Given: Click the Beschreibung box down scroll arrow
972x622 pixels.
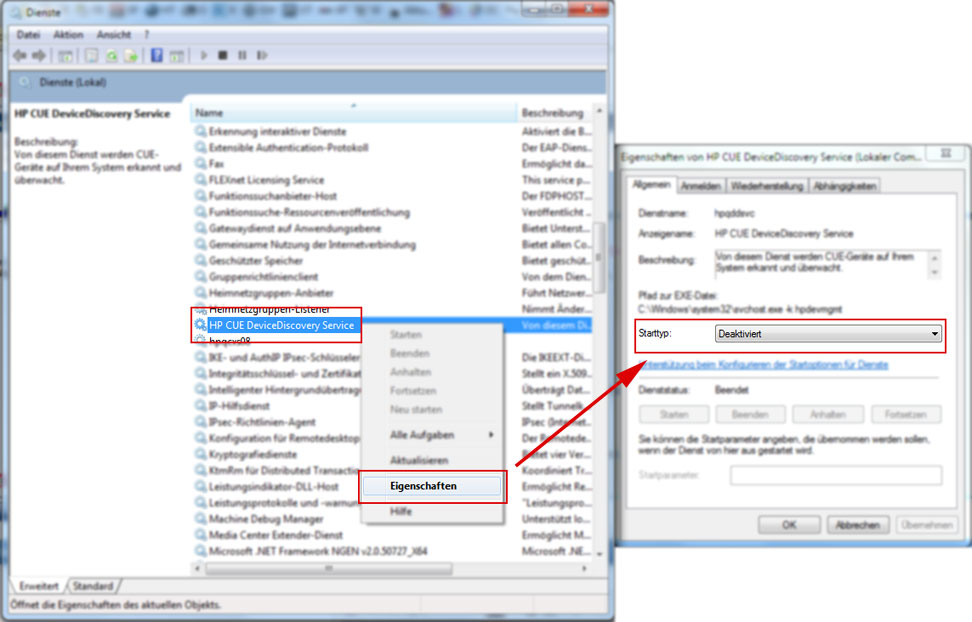Looking at the screenshot, I should tap(935, 272).
